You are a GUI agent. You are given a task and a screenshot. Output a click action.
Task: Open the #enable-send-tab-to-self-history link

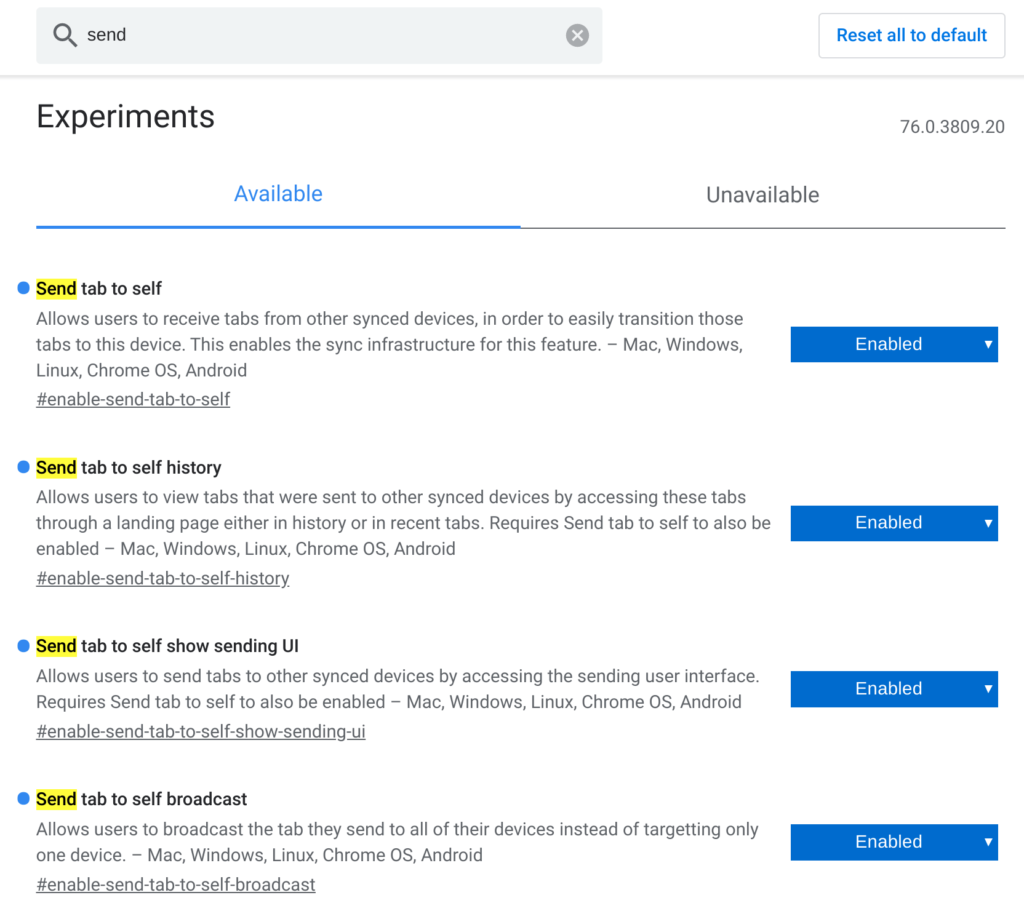pos(163,578)
